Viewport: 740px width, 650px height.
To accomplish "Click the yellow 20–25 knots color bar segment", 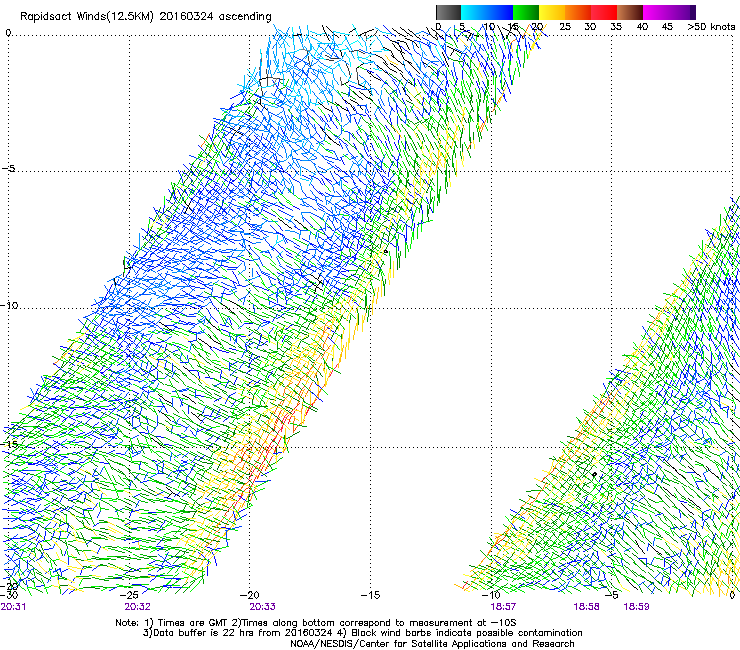I will [552, 12].
